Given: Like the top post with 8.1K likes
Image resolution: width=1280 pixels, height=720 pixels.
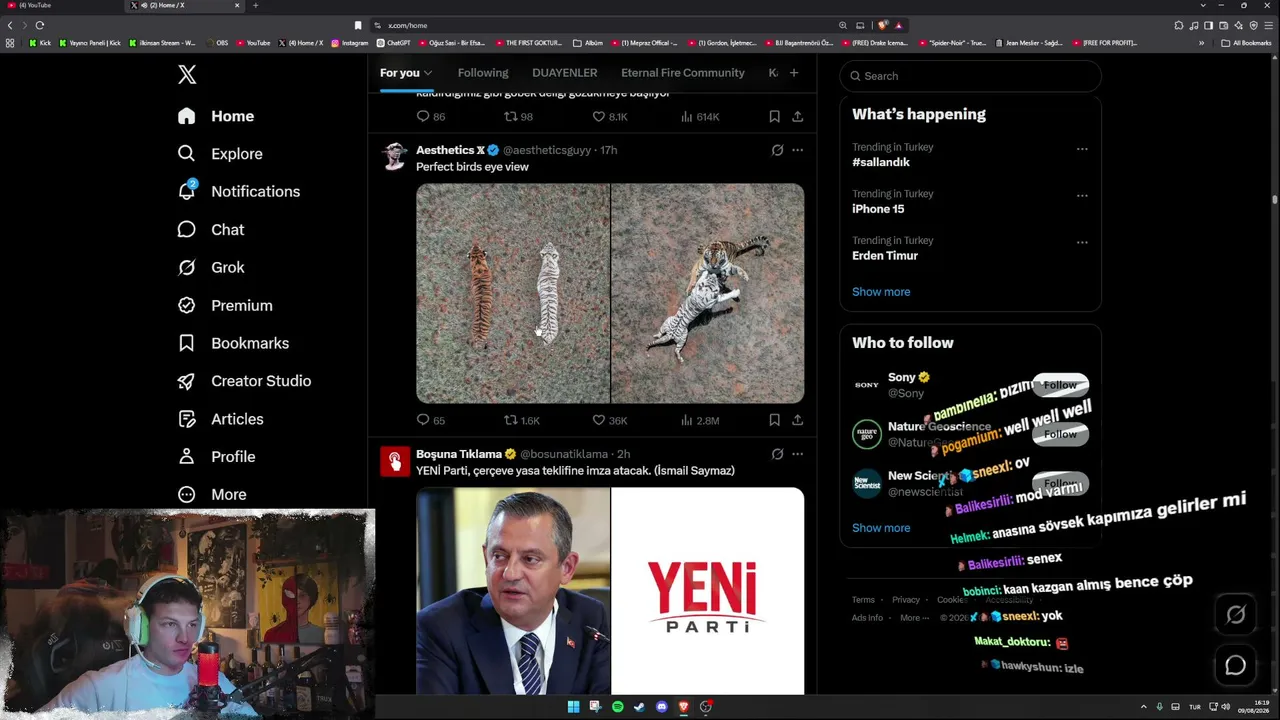Looking at the screenshot, I should [610, 117].
